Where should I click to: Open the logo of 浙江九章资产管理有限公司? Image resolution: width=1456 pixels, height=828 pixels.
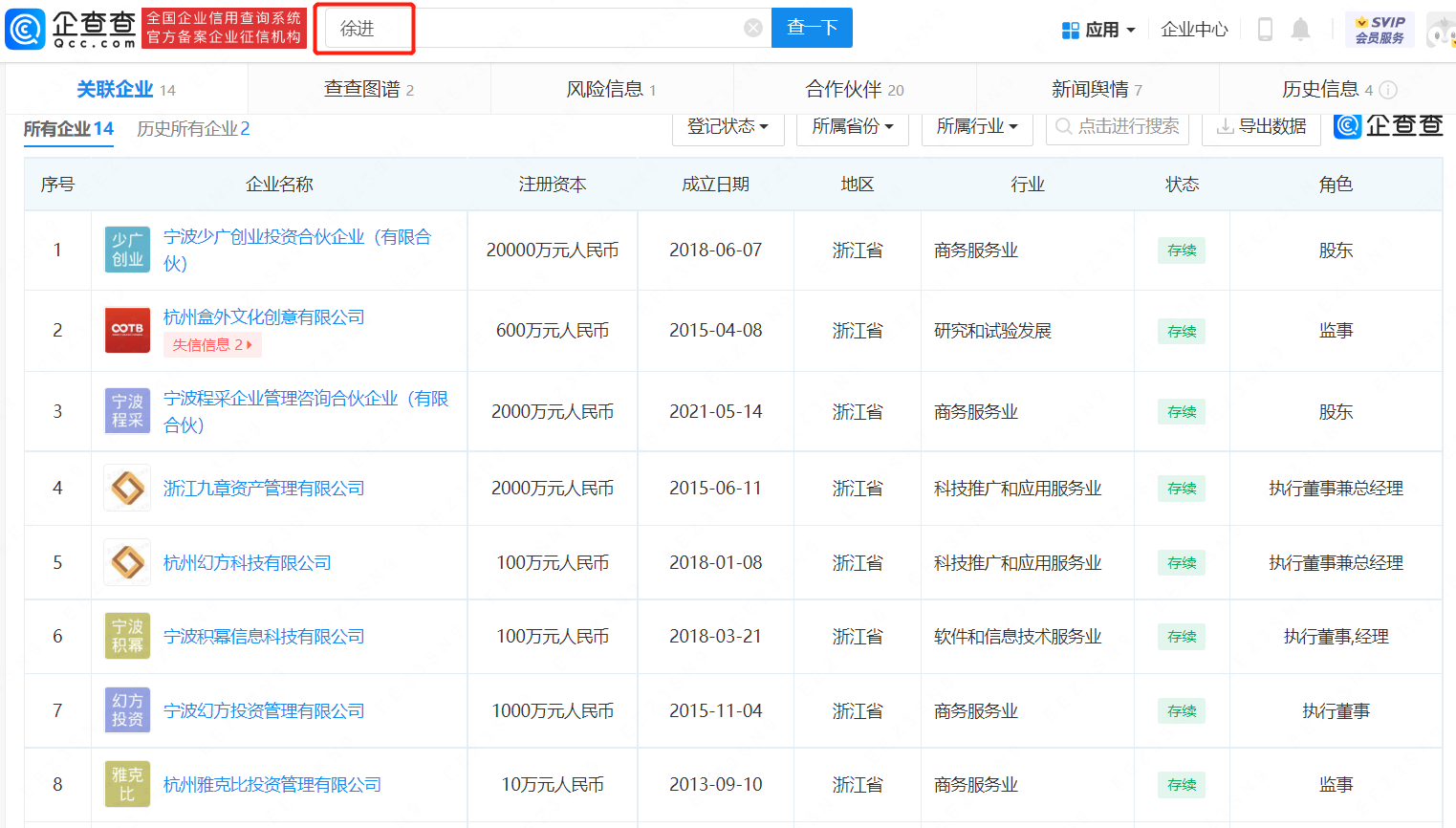(x=127, y=488)
